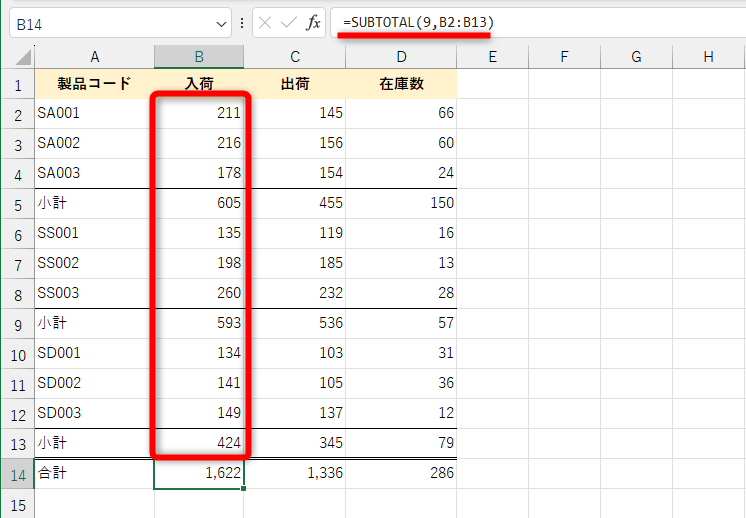Select column E header

pyautogui.click(x=492, y=57)
